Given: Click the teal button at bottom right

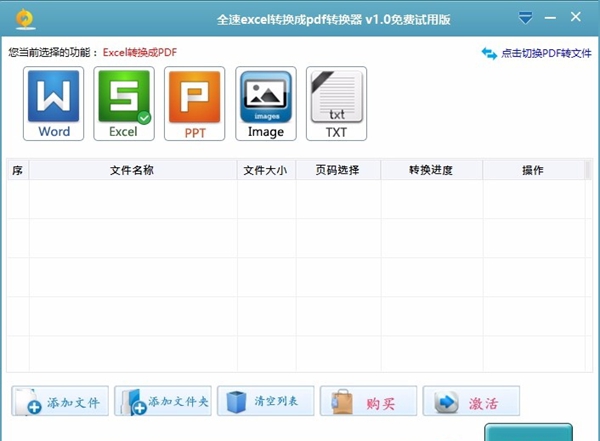Looking at the screenshot, I should tap(528, 432).
